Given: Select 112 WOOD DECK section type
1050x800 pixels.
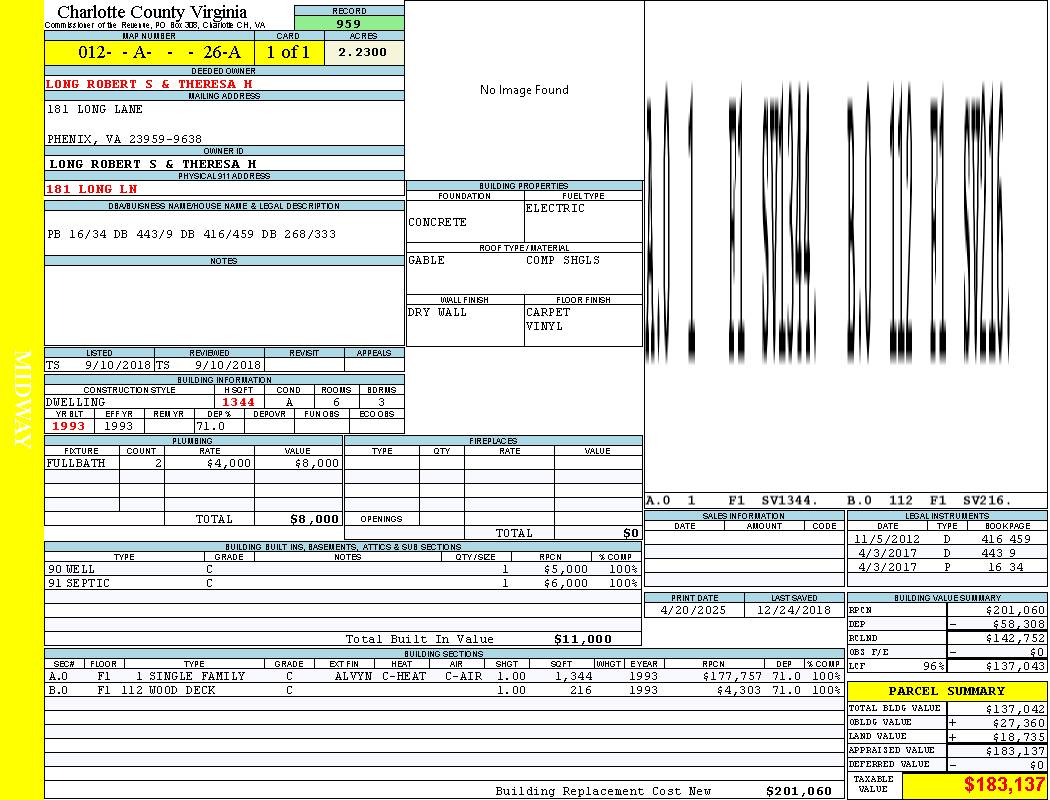Looking at the screenshot, I should (x=168, y=690).
